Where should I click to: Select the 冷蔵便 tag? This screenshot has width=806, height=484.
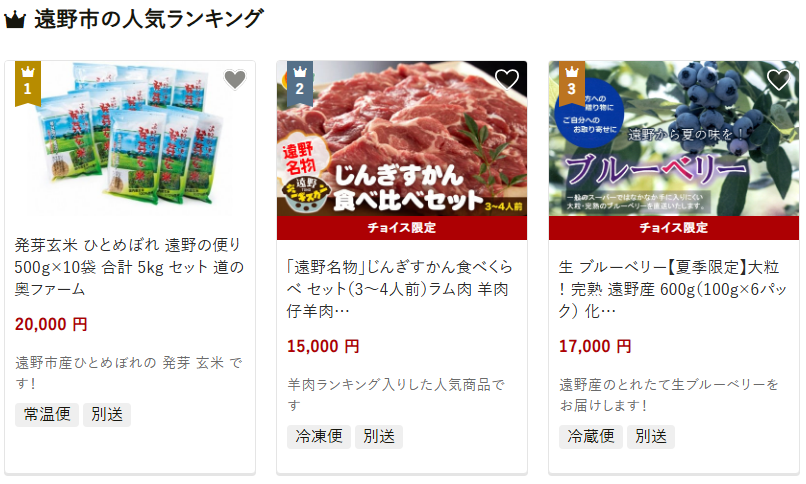(x=591, y=437)
